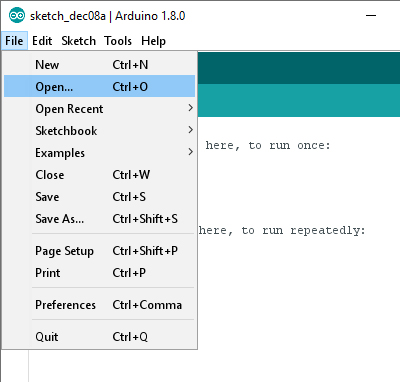The width and height of the screenshot is (400, 382).
Task: Select Quit to exit Arduino
Action: coord(99,337)
